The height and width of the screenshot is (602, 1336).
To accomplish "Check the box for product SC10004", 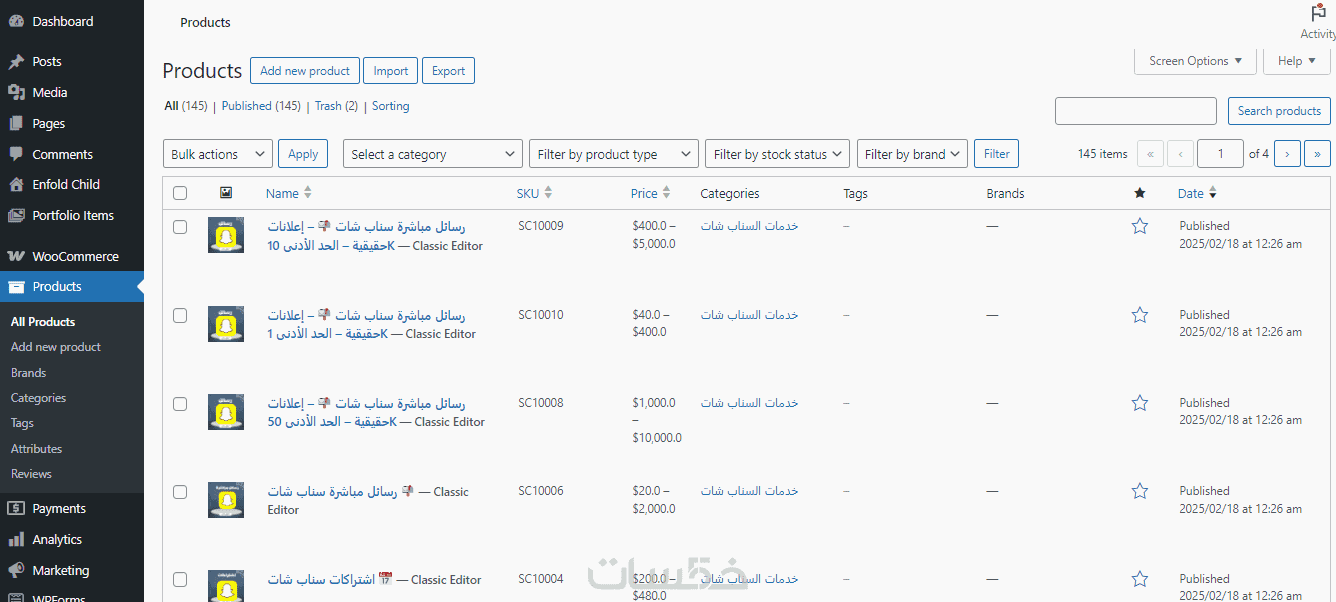I will [x=180, y=579].
